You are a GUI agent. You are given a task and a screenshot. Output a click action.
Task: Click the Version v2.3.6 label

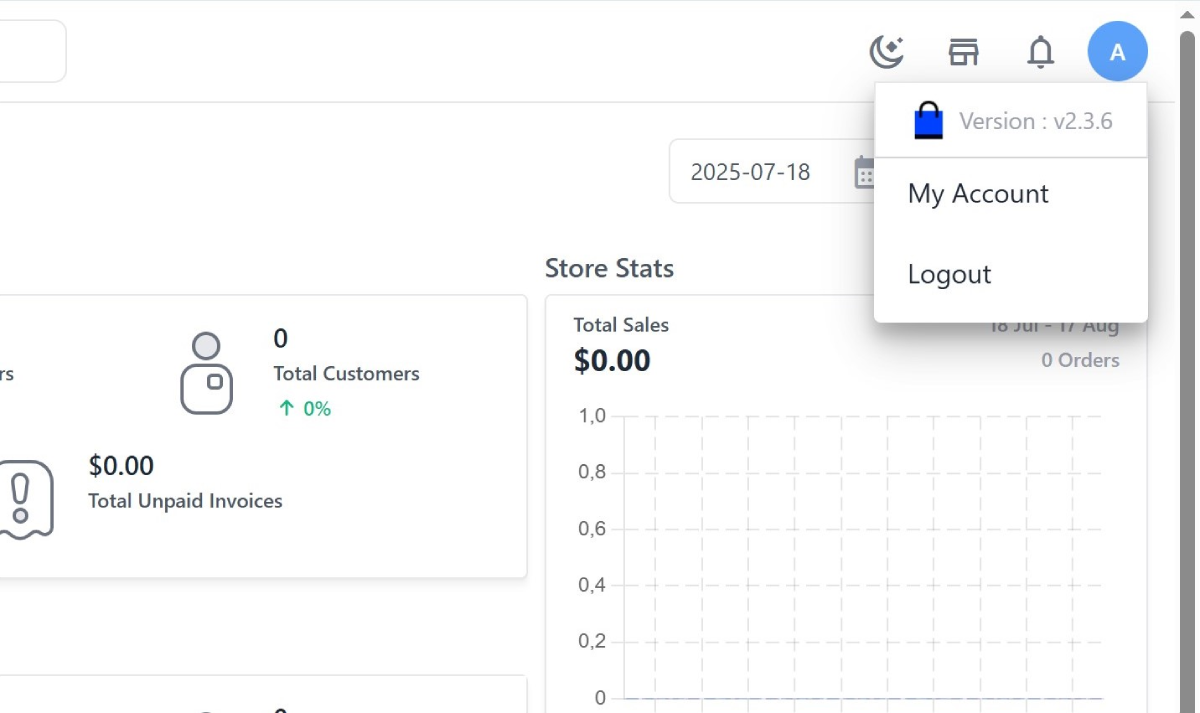[x=1035, y=121]
